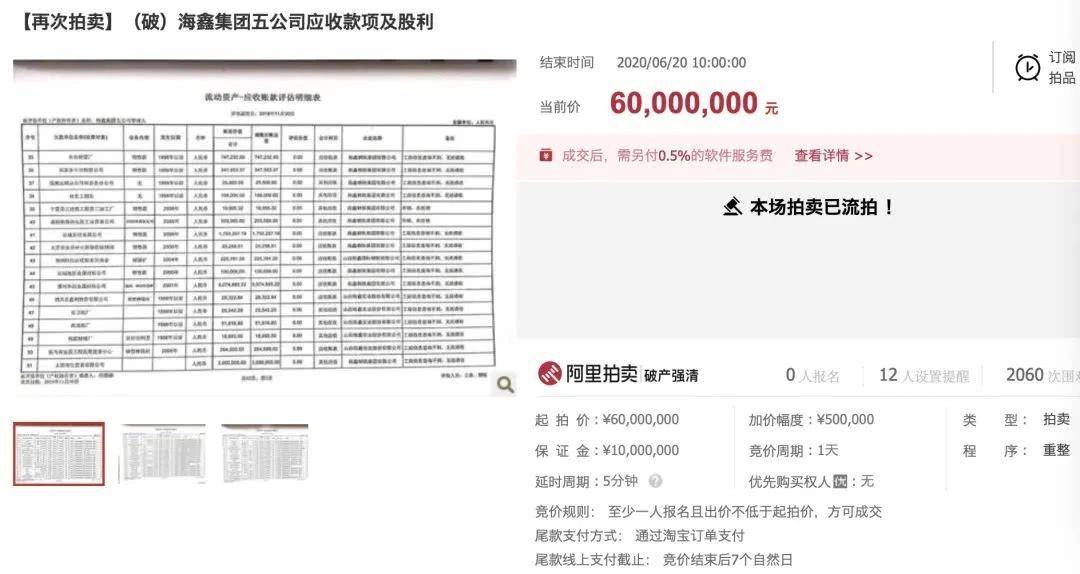Click the 2060 次围观 view count
The height and width of the screenshot is (574, 1080).
point(1042,375)
